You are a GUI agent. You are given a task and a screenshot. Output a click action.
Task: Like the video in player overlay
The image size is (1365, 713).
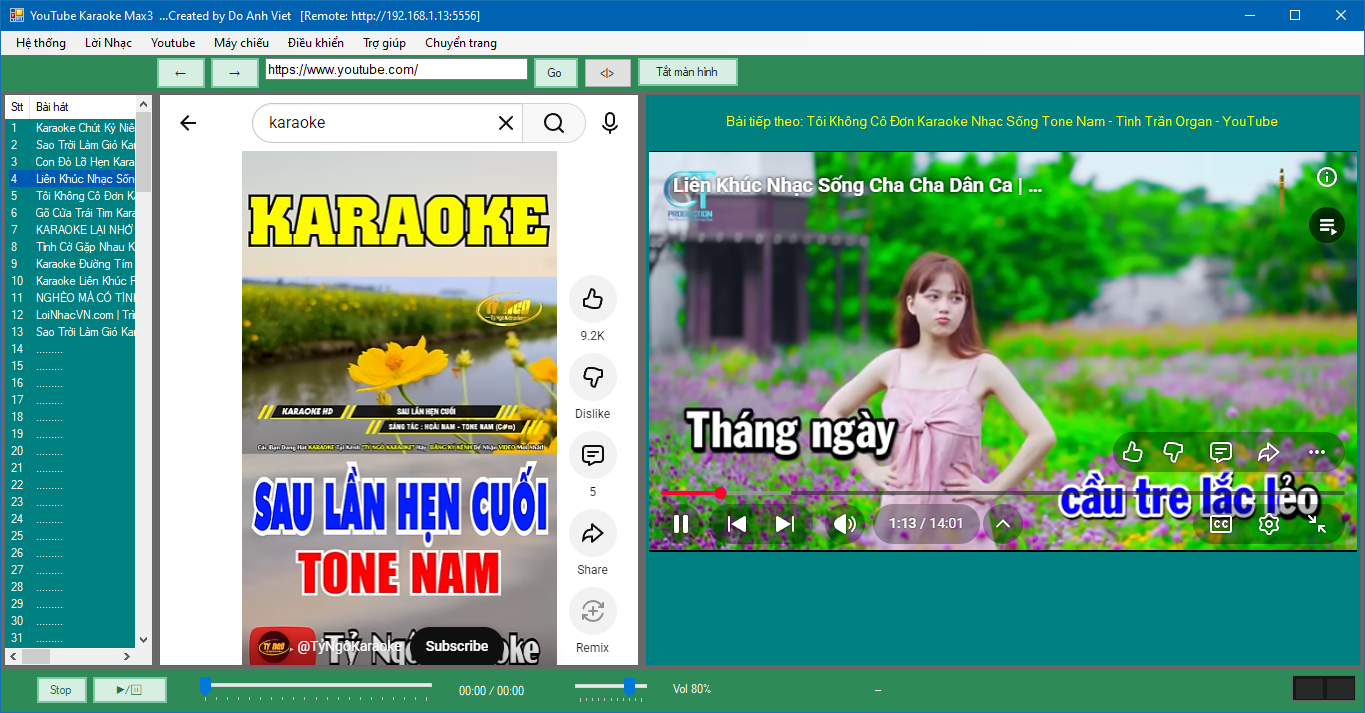point(1133,452)
